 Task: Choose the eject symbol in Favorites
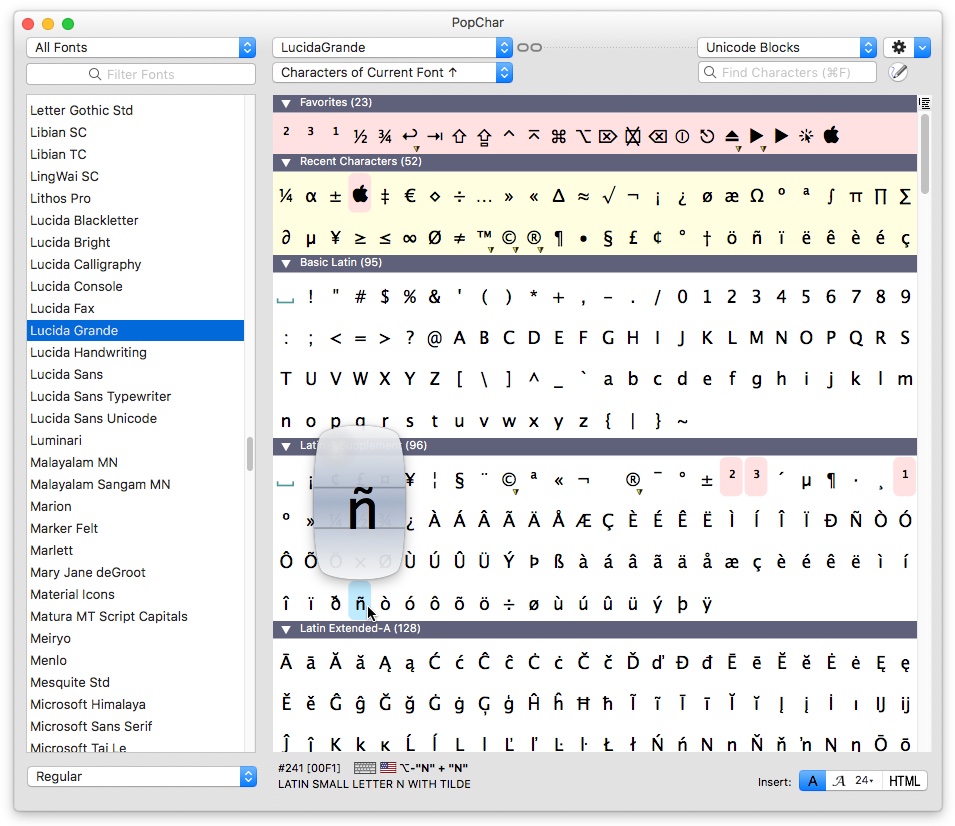[732, 136]
